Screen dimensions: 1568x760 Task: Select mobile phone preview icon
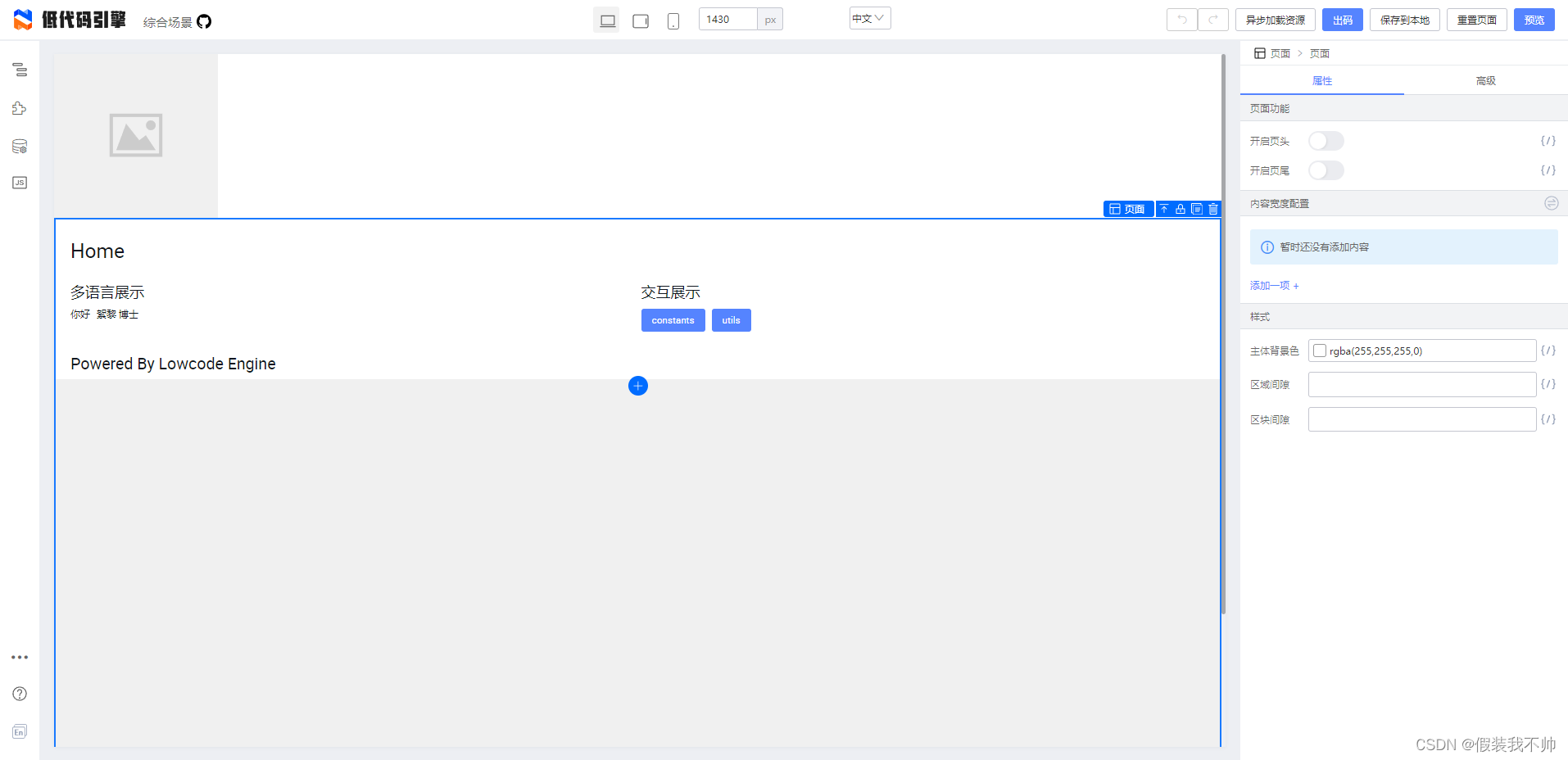tap(673, 20)
